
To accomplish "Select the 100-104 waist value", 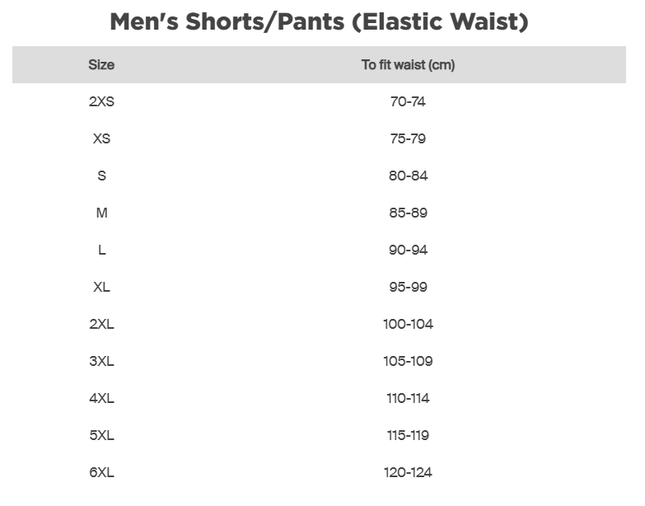I will (408, 324).
